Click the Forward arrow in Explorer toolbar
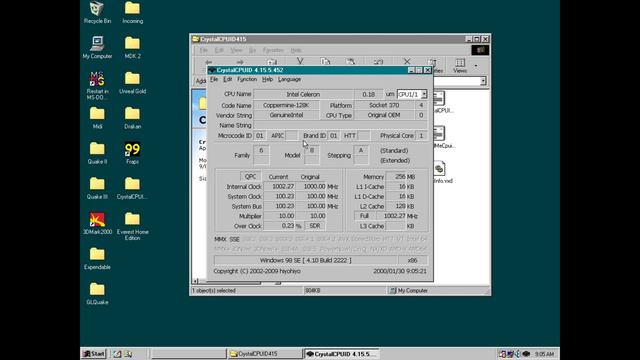Screen dimensions: 640x360 click(240, 62)
